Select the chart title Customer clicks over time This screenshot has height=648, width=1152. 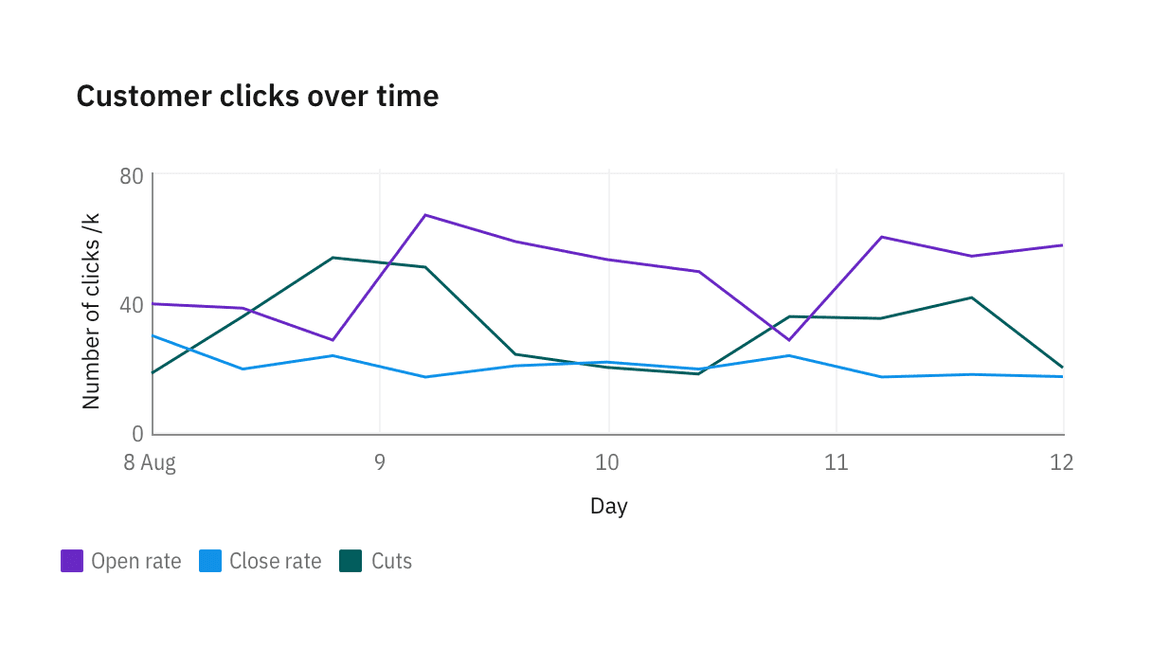[x=257, y=96]
